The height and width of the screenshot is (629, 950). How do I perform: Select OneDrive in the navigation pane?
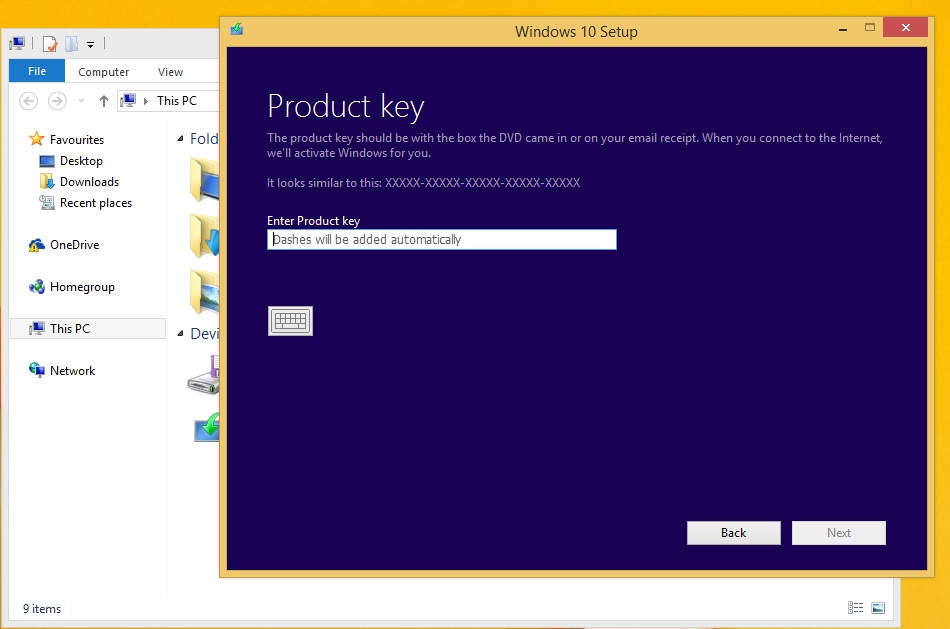coord(75,245)
